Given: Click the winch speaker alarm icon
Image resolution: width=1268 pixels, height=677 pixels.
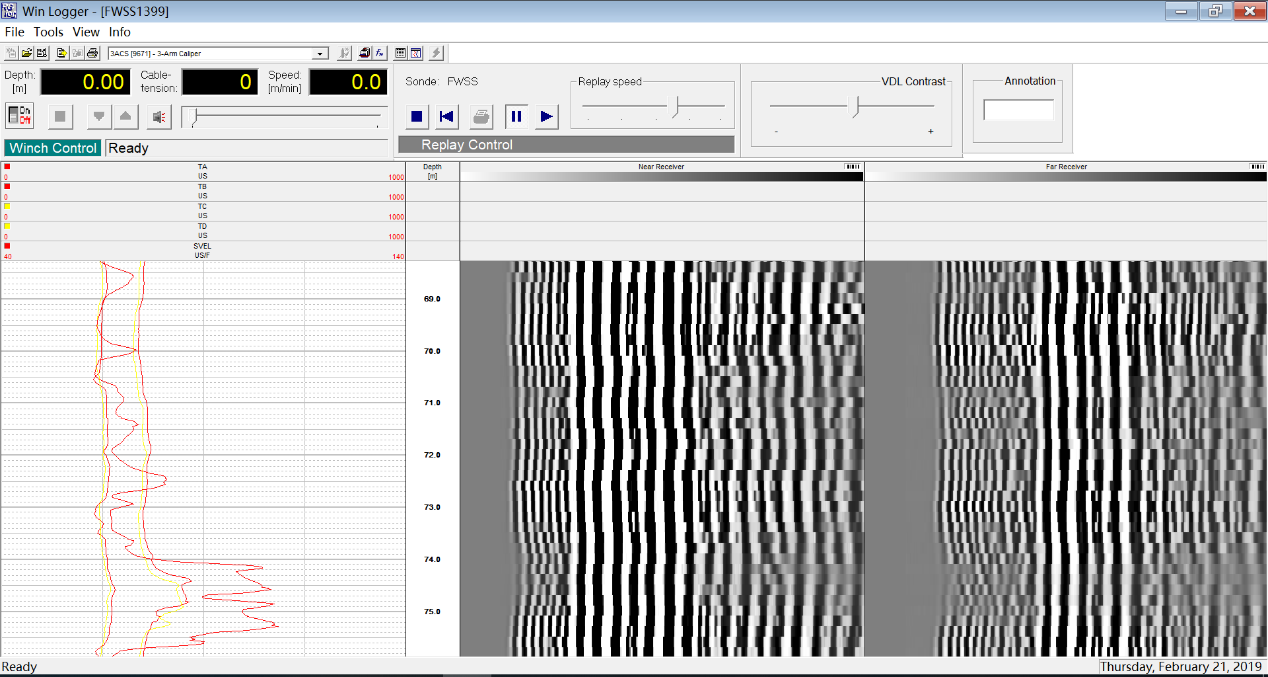Looking at the screenshot, I should [158, 117].
